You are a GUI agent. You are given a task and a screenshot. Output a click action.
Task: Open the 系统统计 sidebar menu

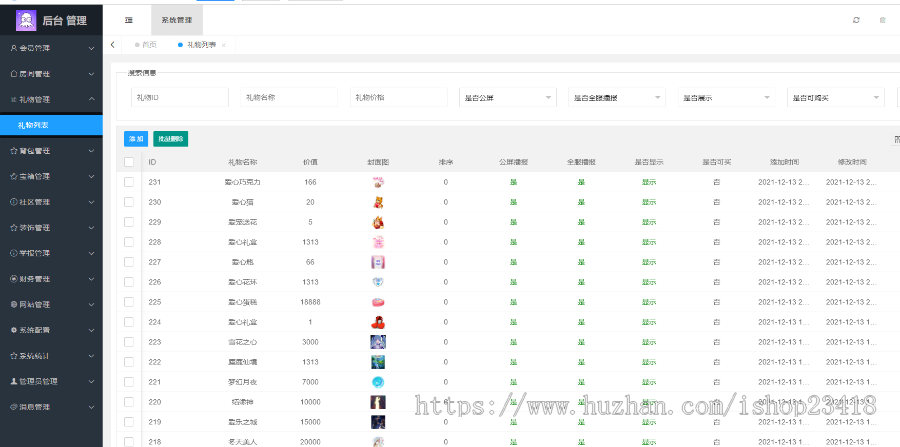click(x=51, y=356)
